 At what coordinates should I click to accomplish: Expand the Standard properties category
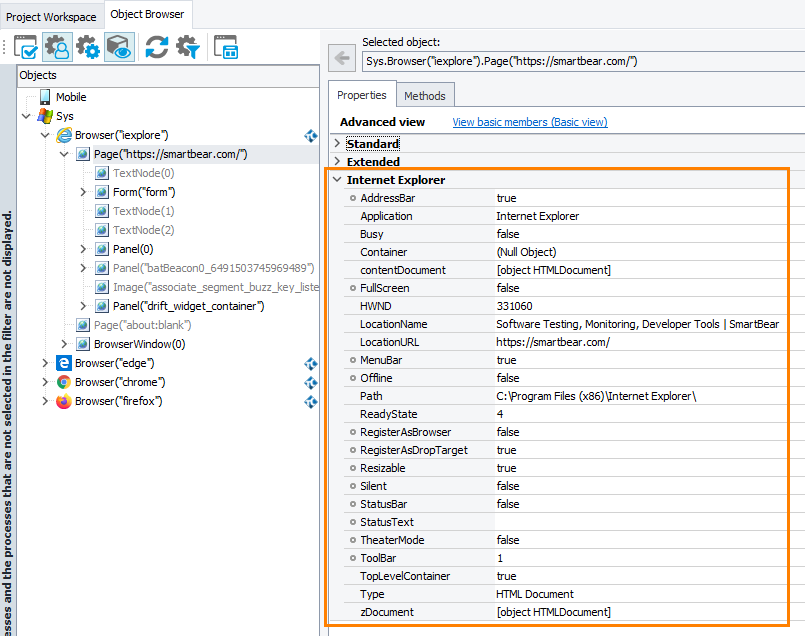(x=338, y=143)
